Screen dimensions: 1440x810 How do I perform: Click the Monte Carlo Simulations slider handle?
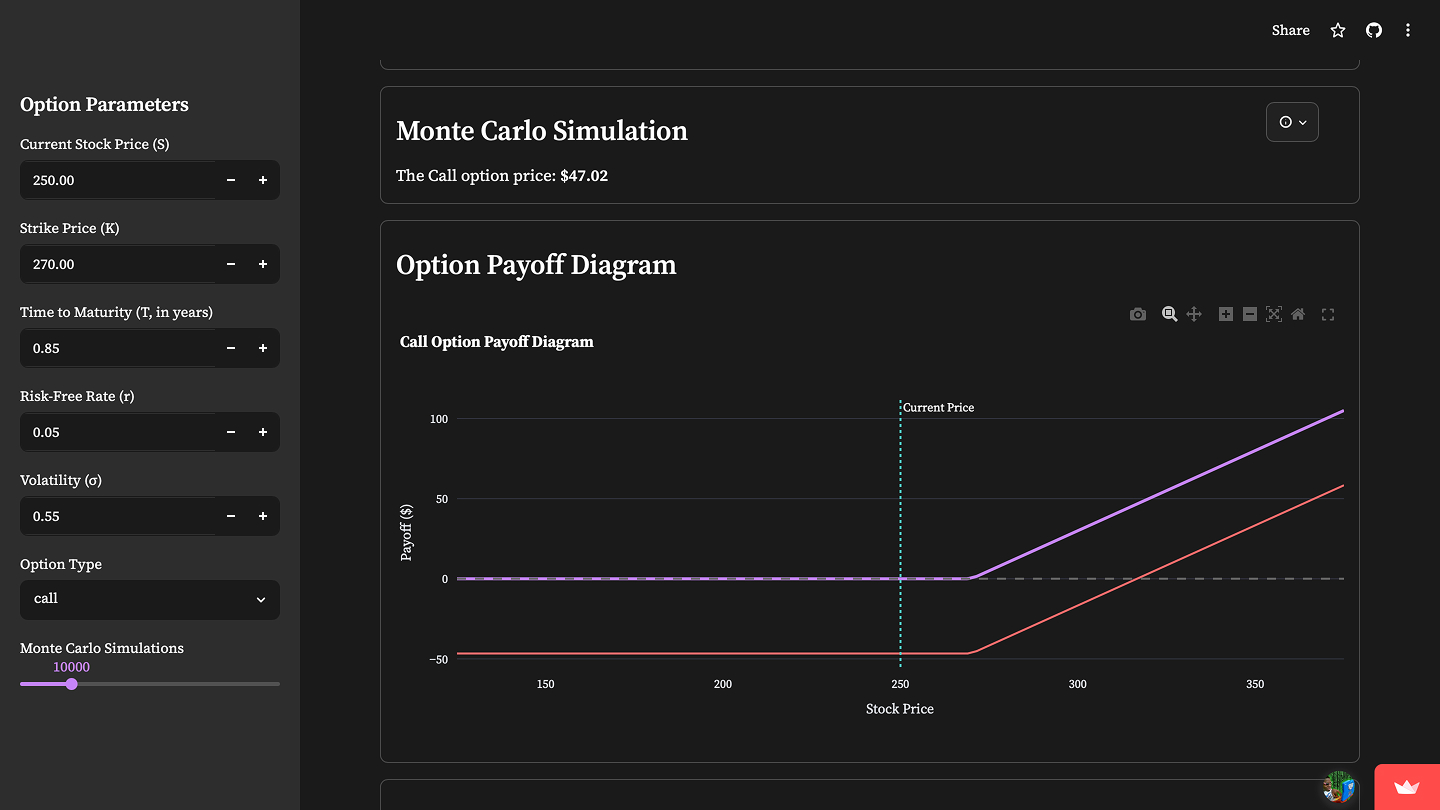(71, 684)
